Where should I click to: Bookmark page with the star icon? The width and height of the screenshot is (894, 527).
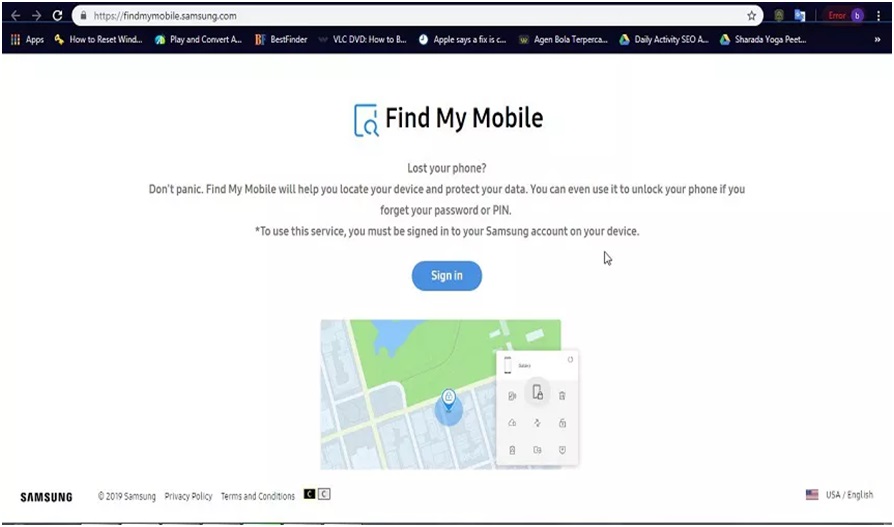click(751, 16)
